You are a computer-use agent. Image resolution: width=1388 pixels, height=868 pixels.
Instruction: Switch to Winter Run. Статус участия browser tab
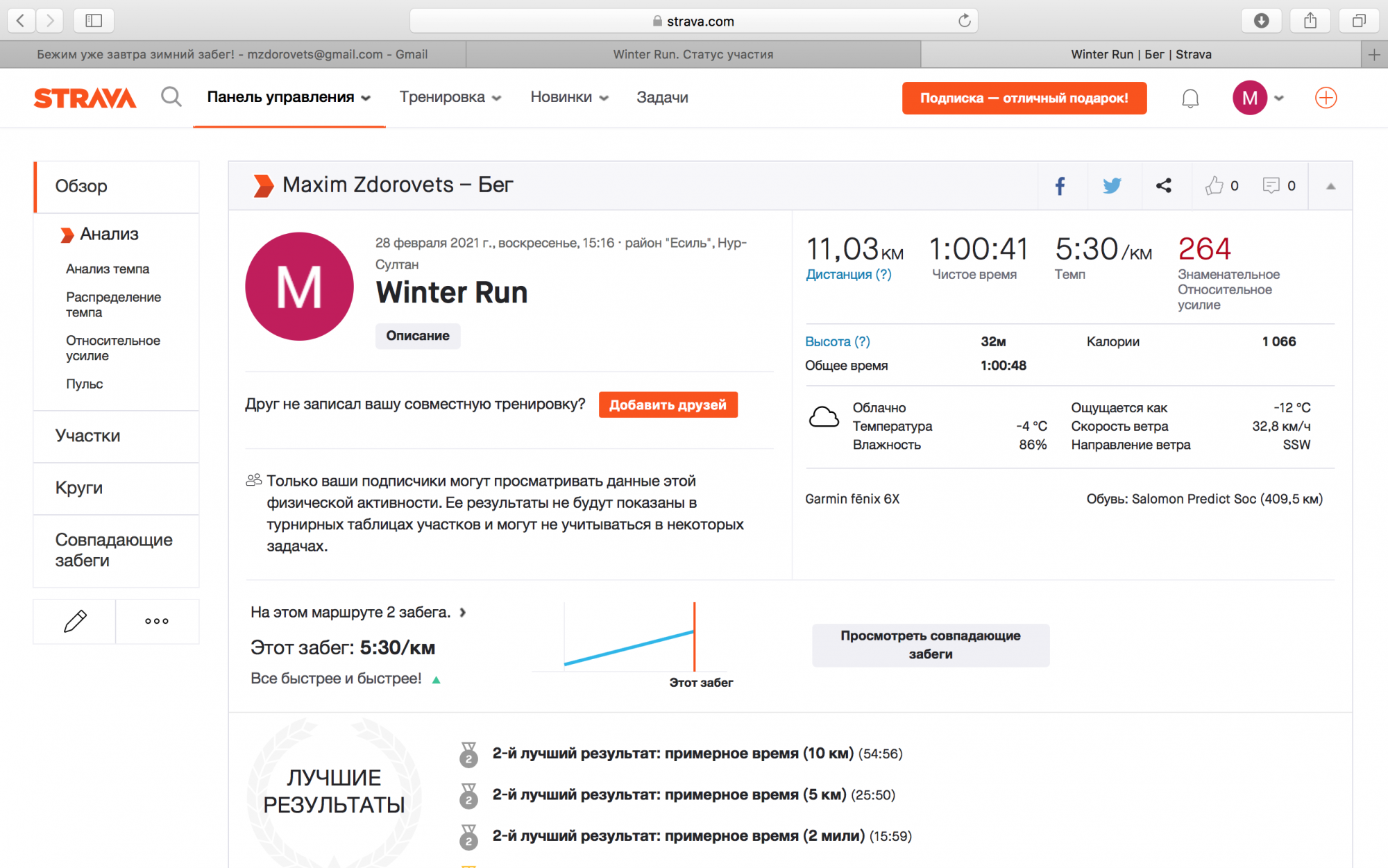pos(693,54)
